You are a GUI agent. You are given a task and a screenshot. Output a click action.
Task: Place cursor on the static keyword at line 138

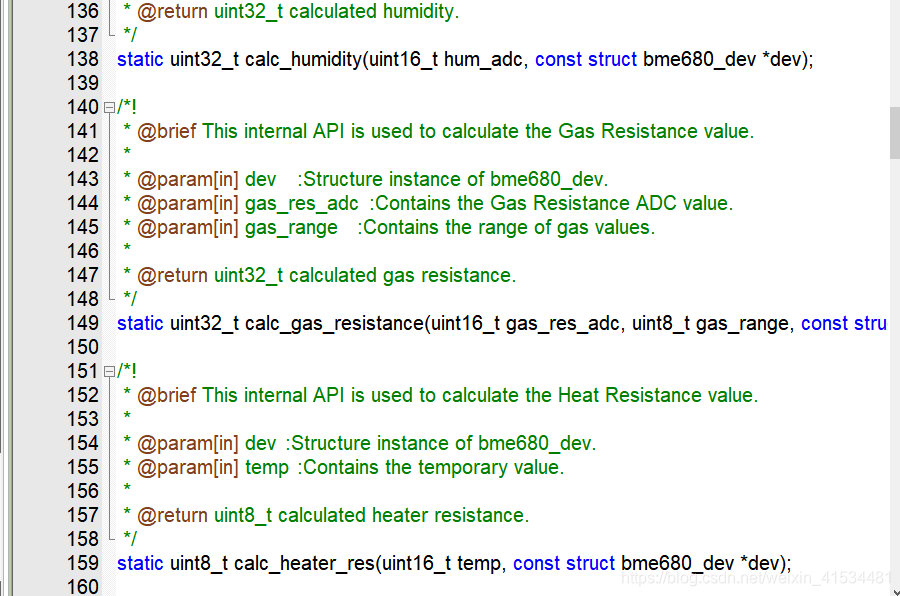pos(140,59)
